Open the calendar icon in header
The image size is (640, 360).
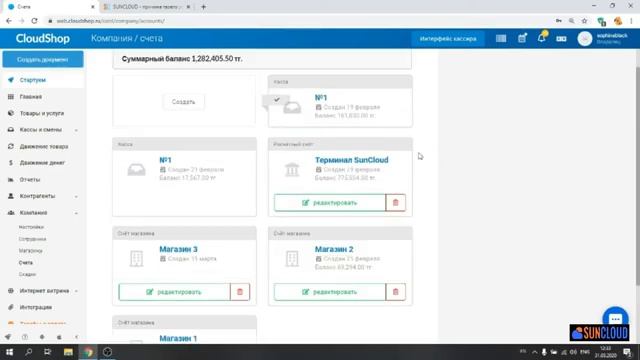click(522, 38)
